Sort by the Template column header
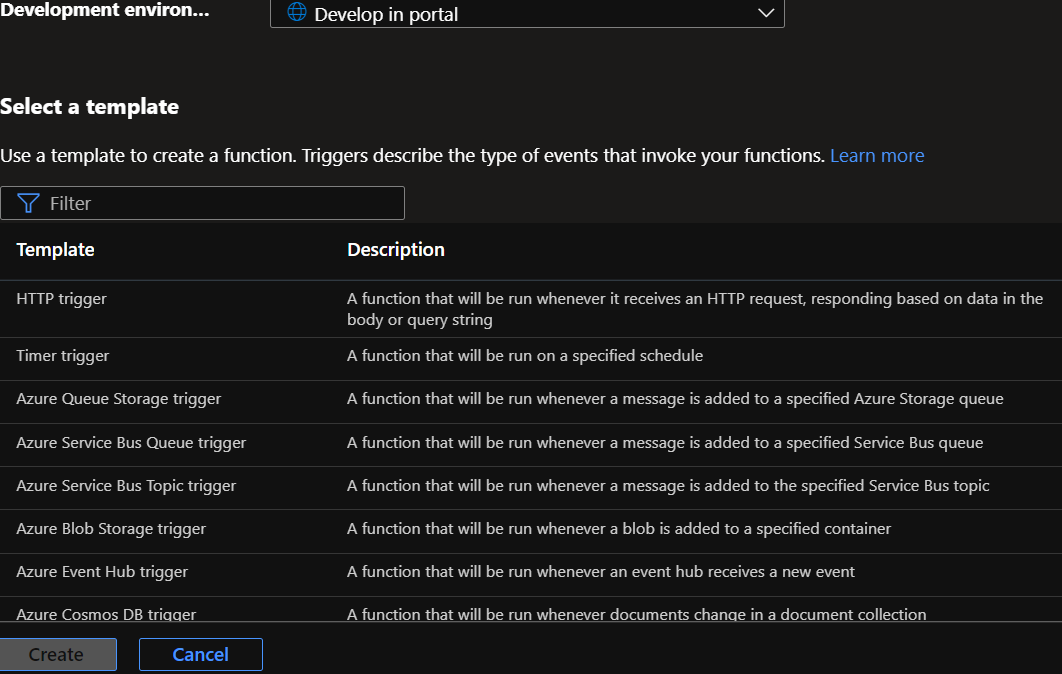This screenshot has height=674, width=1062. pyautogui.click(x=56, y=250)
